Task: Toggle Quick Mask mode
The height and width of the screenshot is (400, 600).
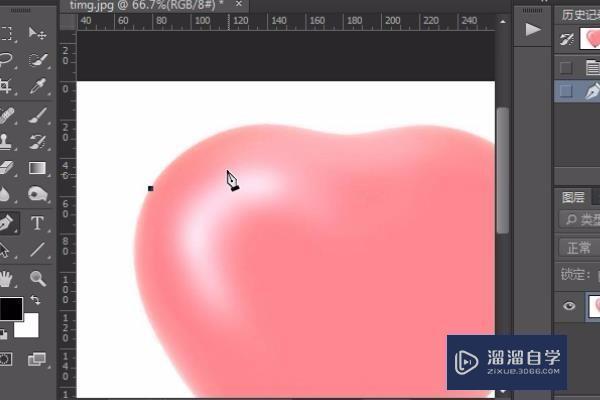Action: [x=5, y=359]
